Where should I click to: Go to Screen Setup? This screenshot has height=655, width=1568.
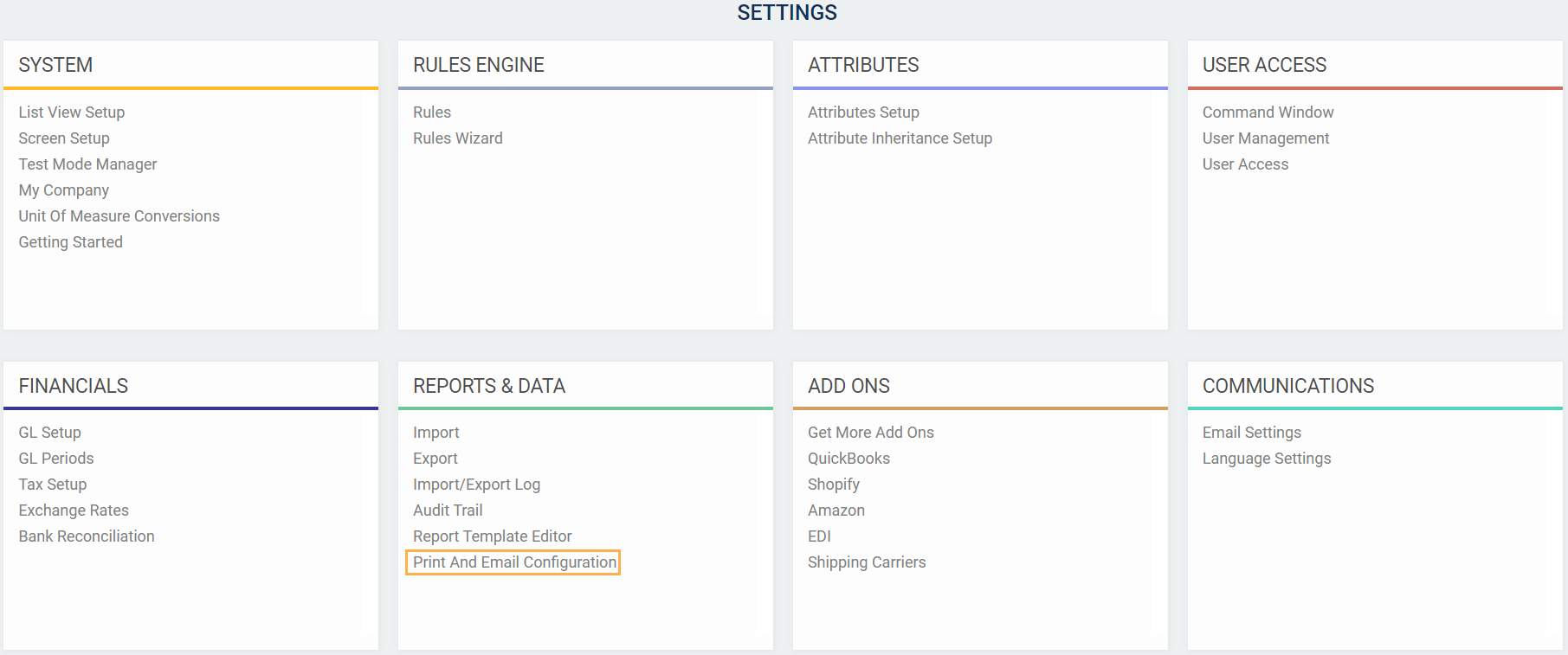64,138
